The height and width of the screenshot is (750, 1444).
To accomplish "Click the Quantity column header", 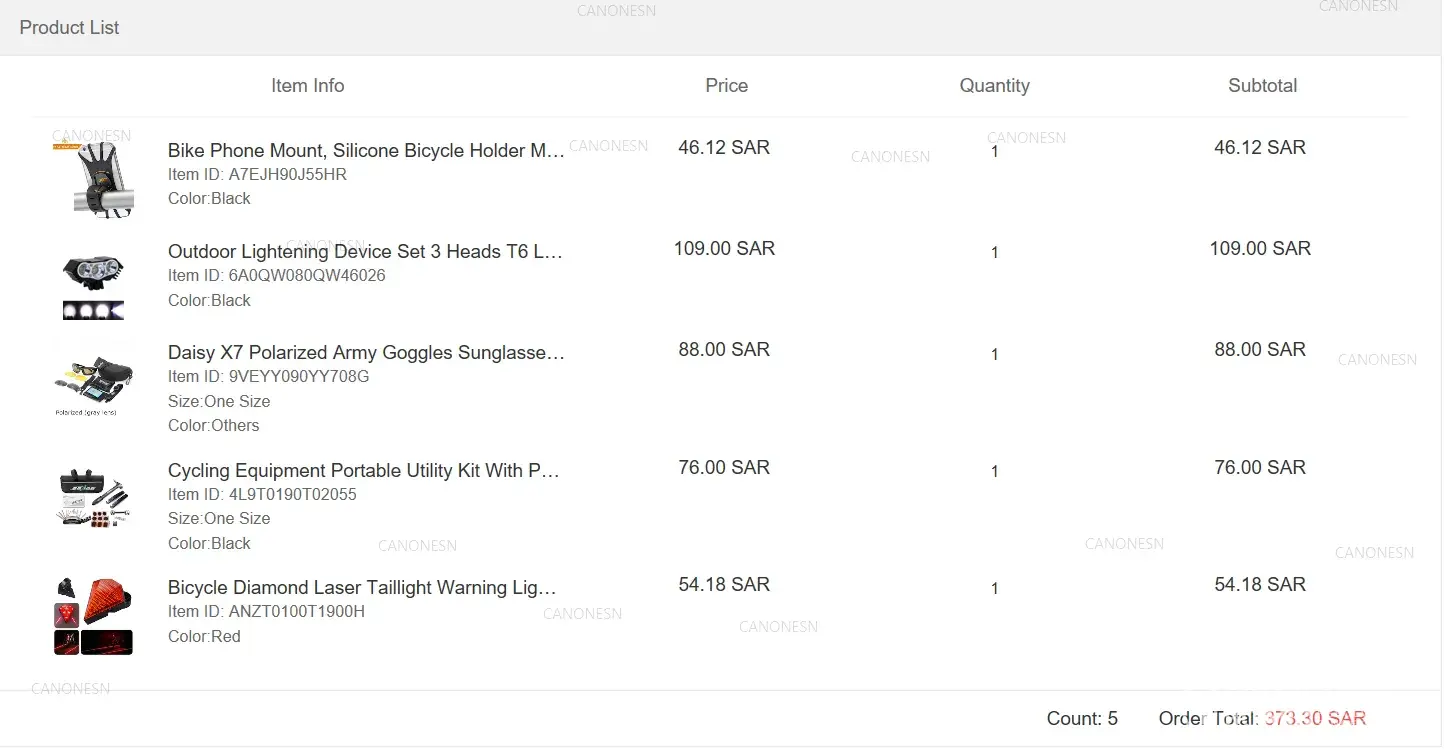I will (994, 86).
